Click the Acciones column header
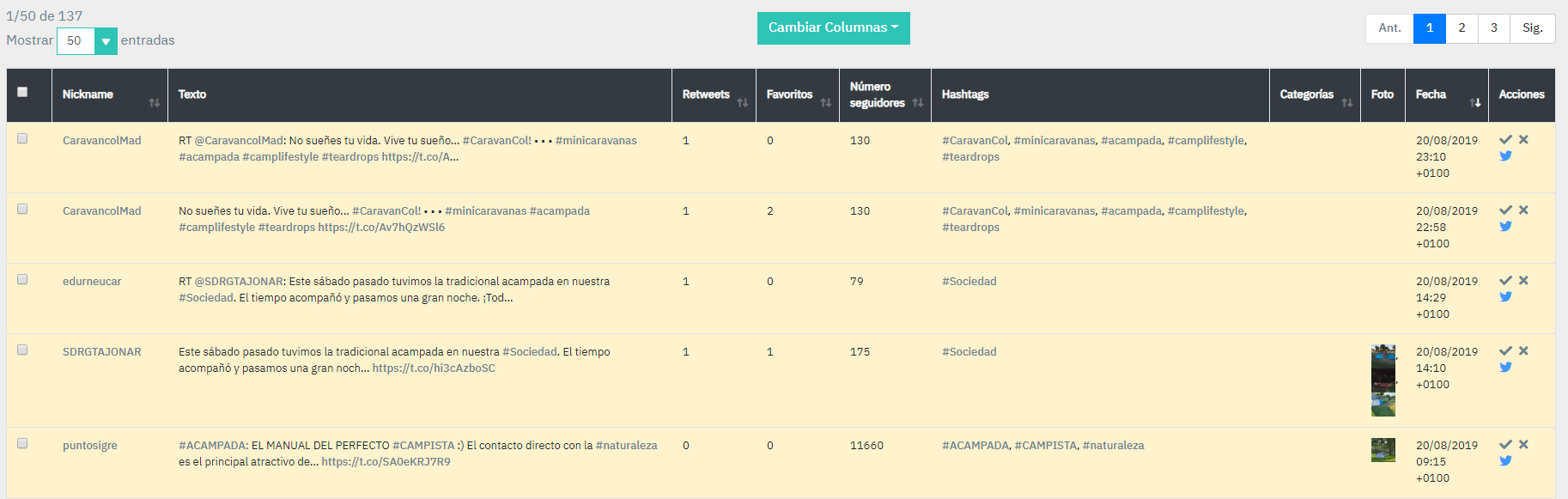Viewport: 1568px width, 499px height. pyautogui.click(x=1522, y=94)
